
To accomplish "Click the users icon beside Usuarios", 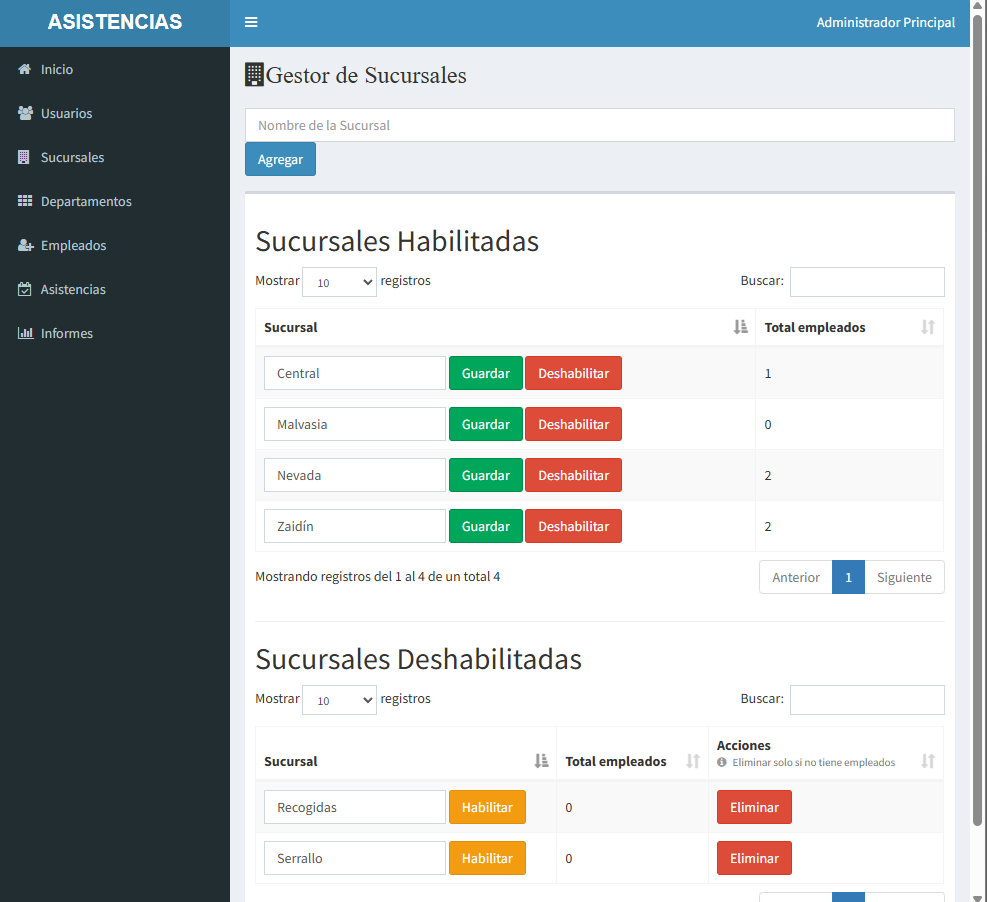I will point(25,113).
